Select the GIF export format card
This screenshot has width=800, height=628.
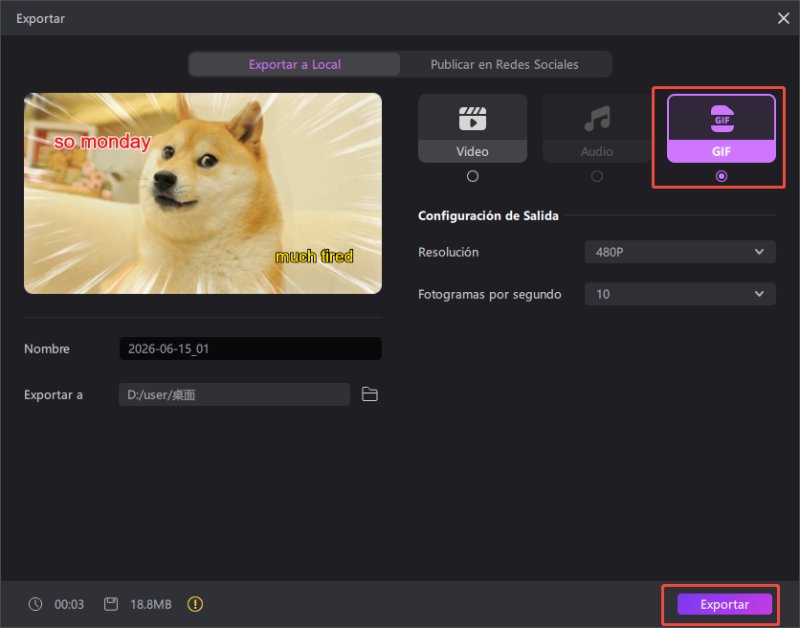(x=721, y=129)
